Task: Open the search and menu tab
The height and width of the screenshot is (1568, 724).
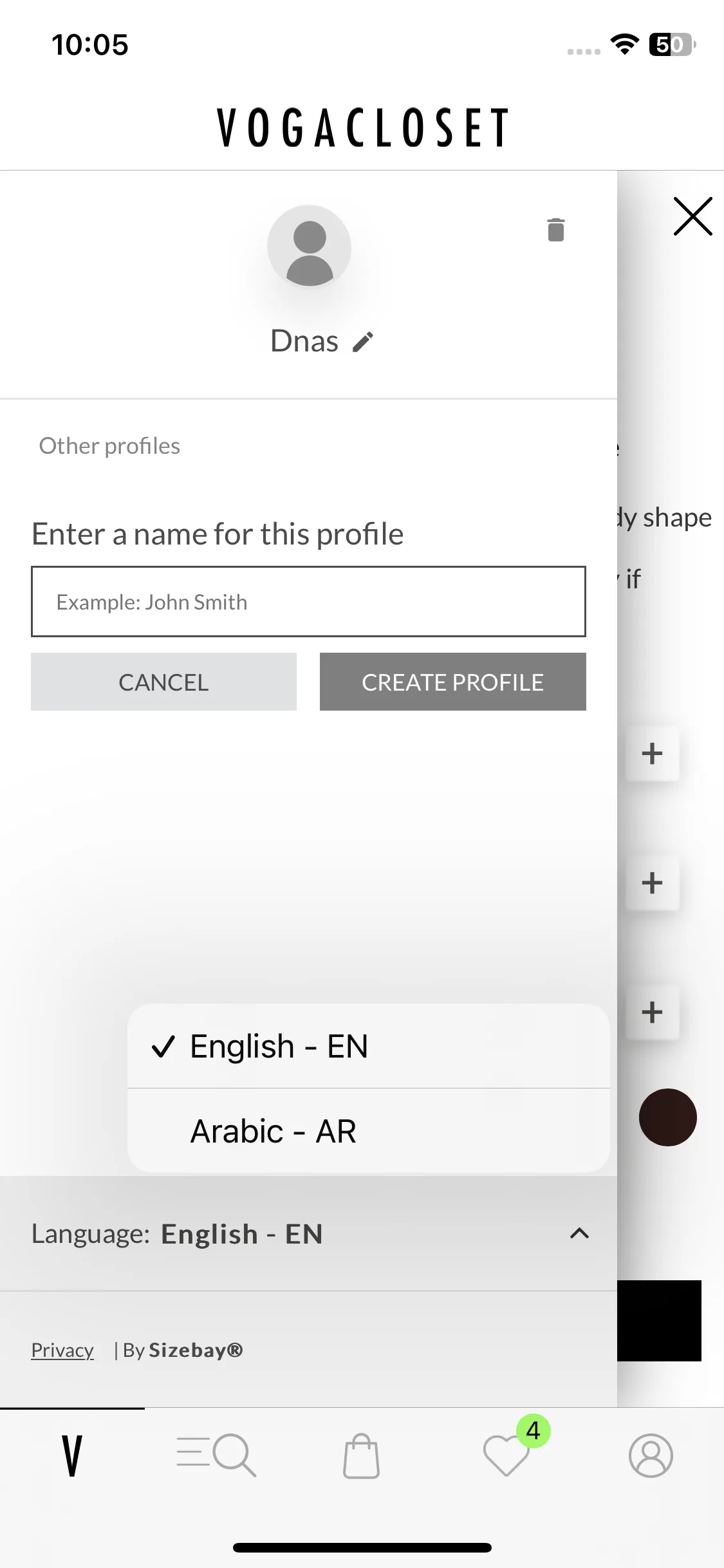Action: [217, 1455]
